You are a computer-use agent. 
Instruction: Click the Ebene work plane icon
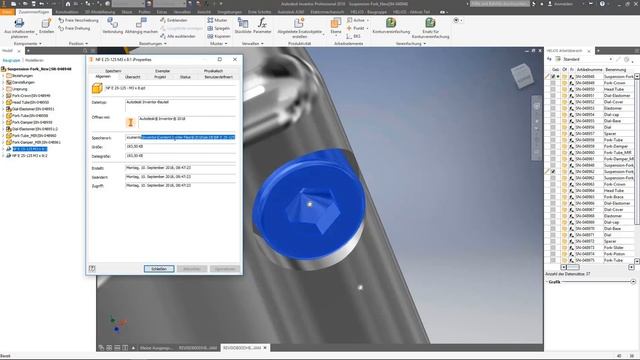(336, 23)
